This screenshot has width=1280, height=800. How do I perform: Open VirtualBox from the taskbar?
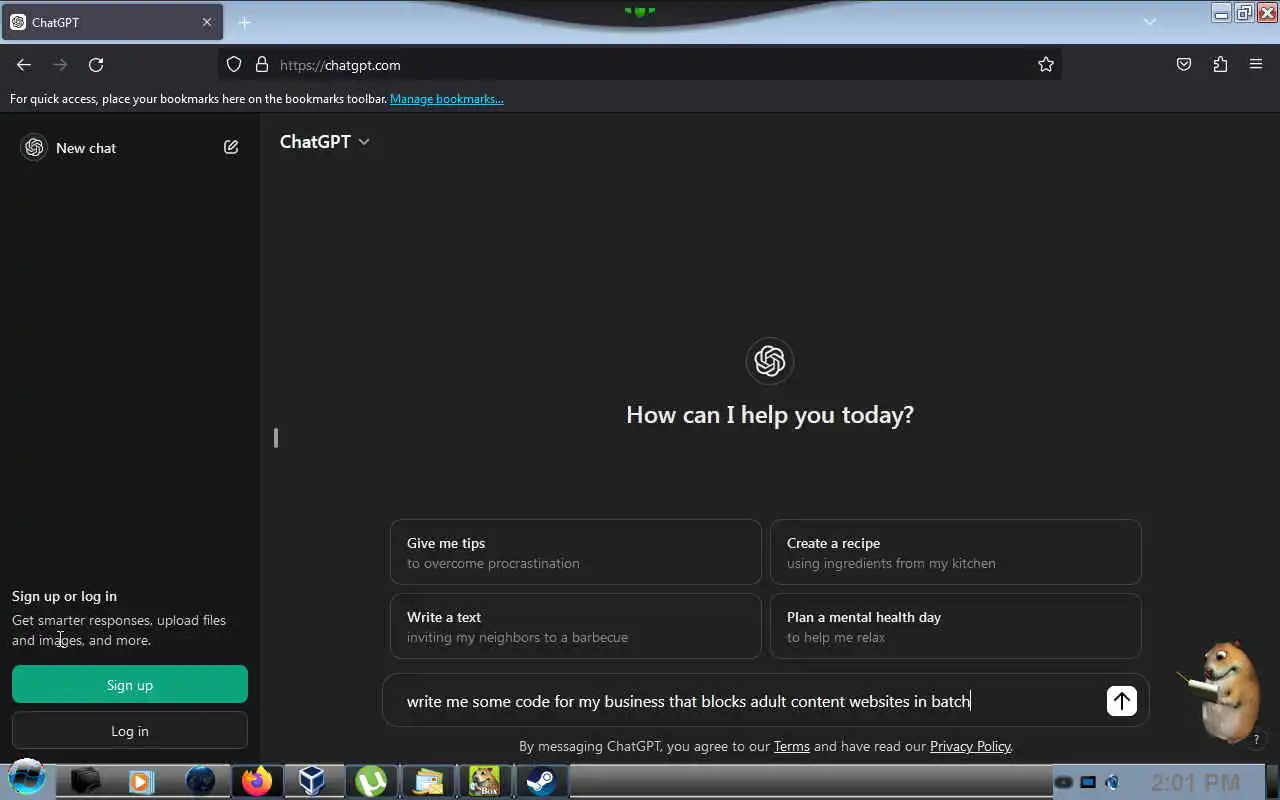coord(313,781)
